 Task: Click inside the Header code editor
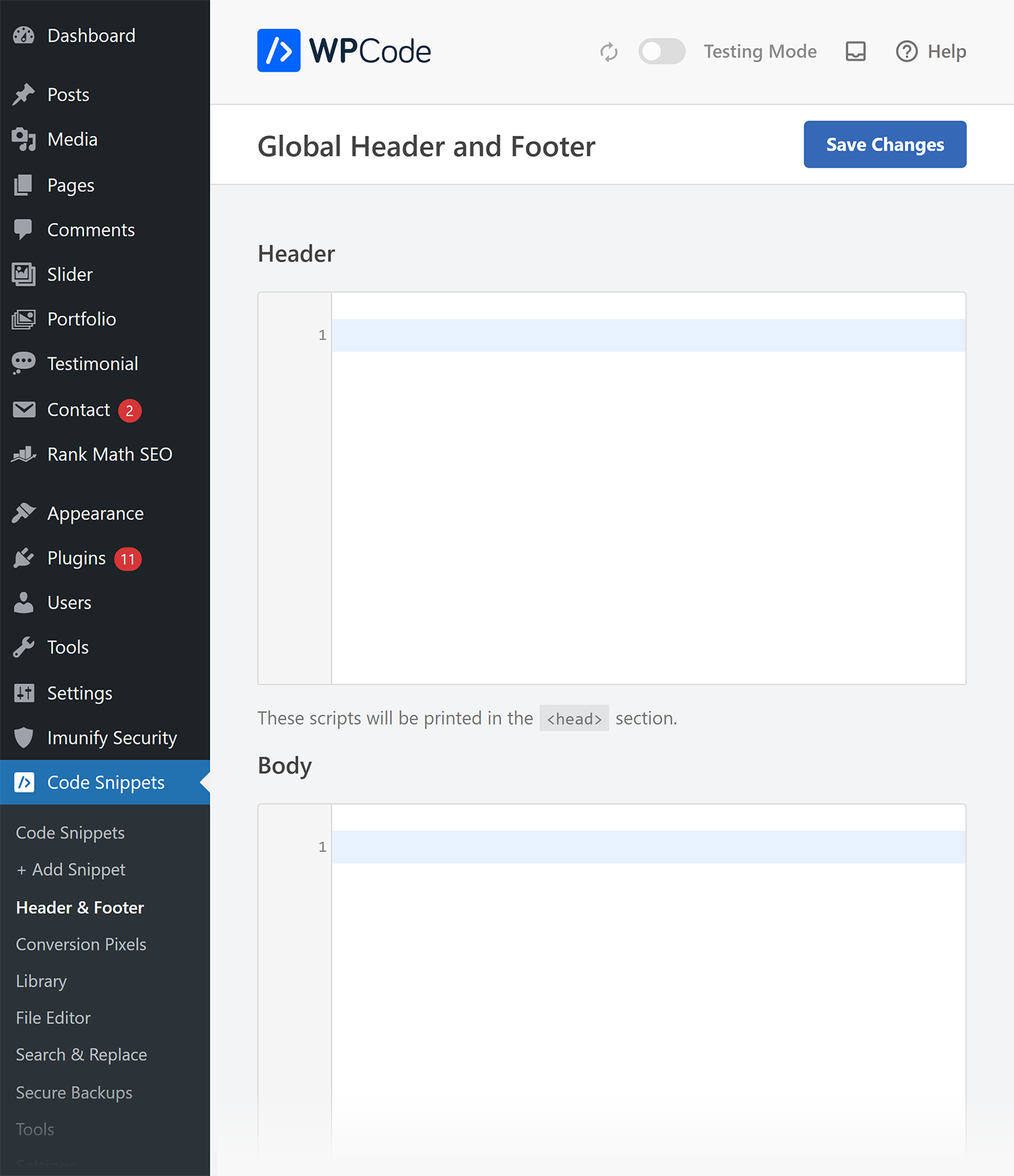648,488
